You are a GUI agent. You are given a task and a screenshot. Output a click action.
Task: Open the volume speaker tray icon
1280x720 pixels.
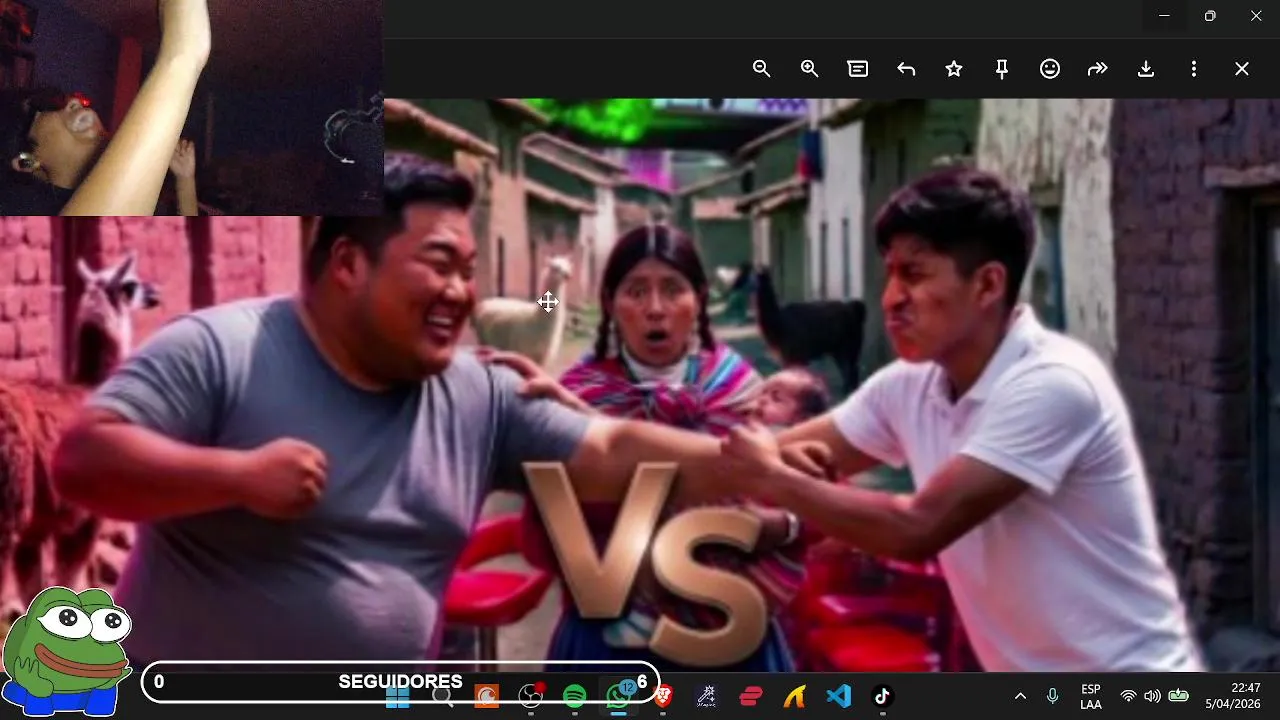[1152, 696]
